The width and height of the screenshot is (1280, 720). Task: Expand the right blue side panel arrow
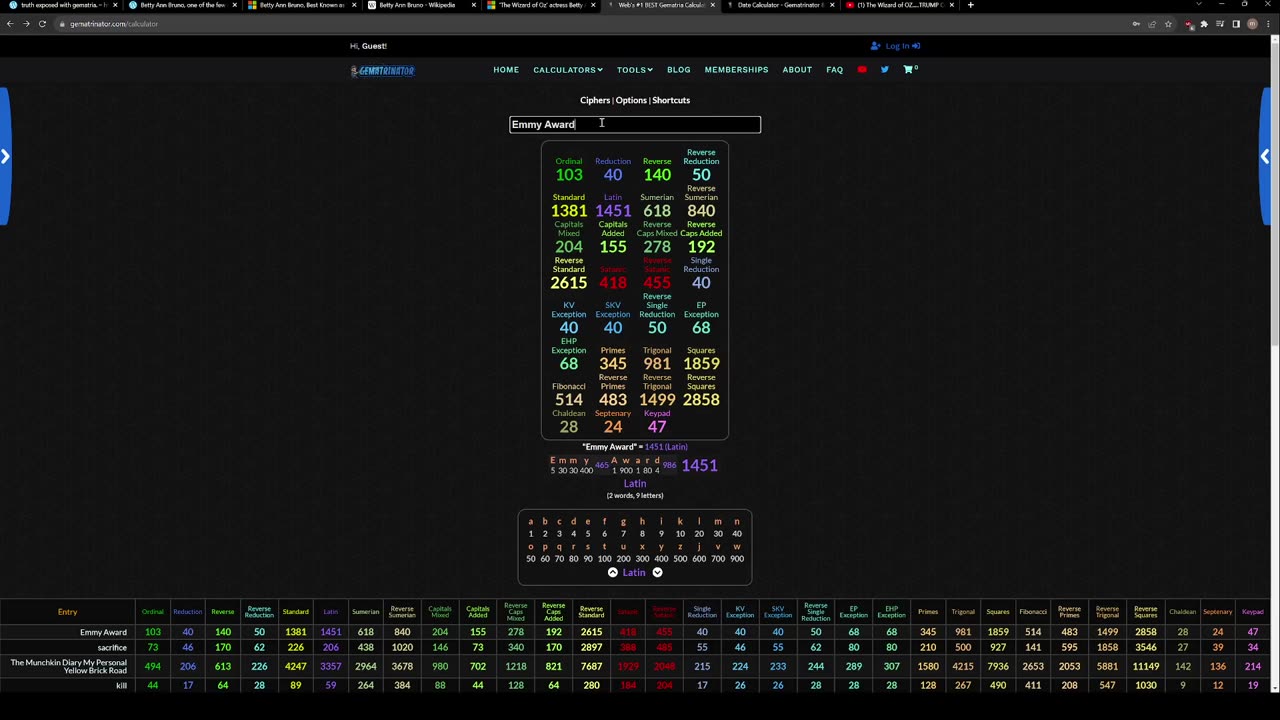click(x=1265, y=156)
